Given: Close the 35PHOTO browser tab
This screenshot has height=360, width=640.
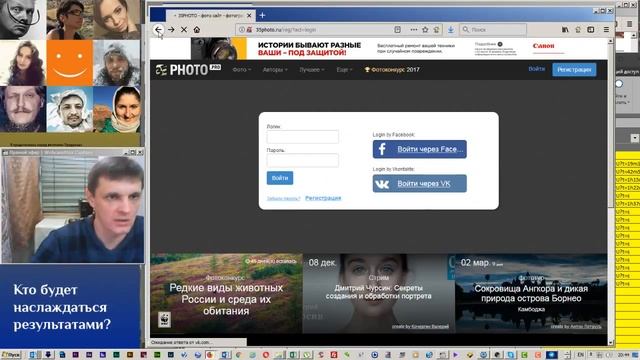Looking at the screenshot, I should click(x=249, y=16).
